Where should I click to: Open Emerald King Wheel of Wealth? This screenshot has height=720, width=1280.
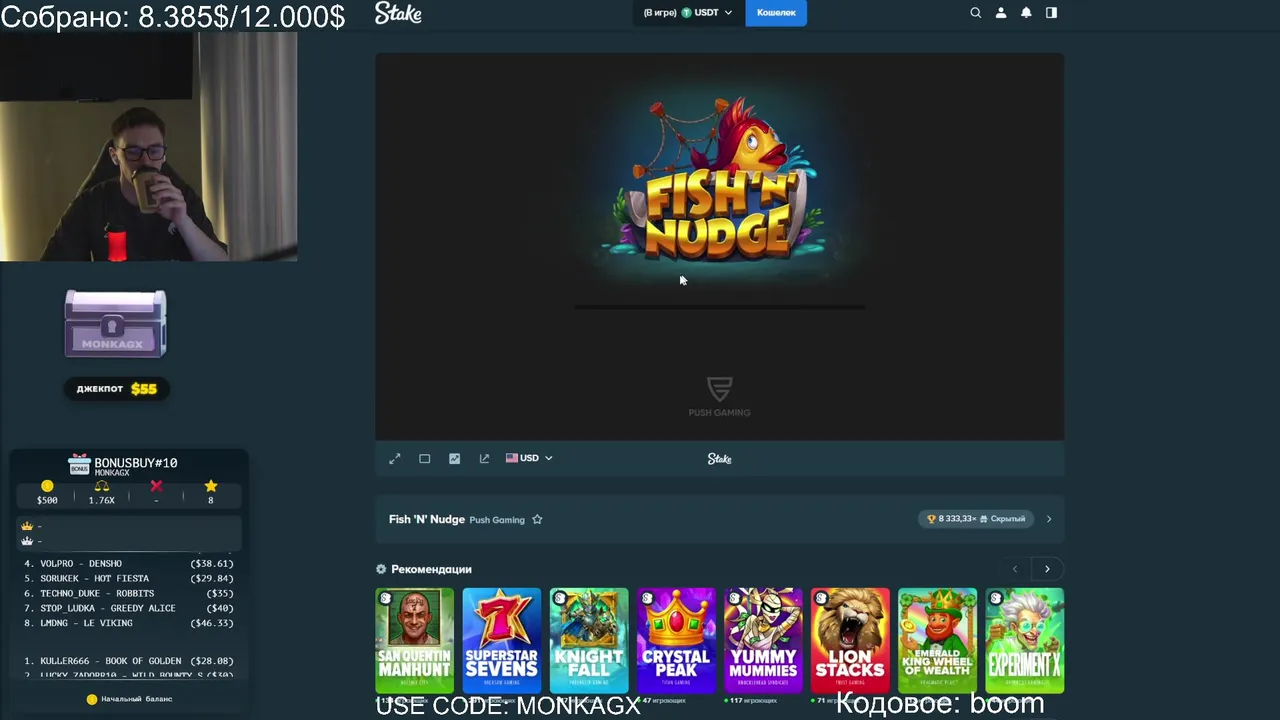pos(937,640)
